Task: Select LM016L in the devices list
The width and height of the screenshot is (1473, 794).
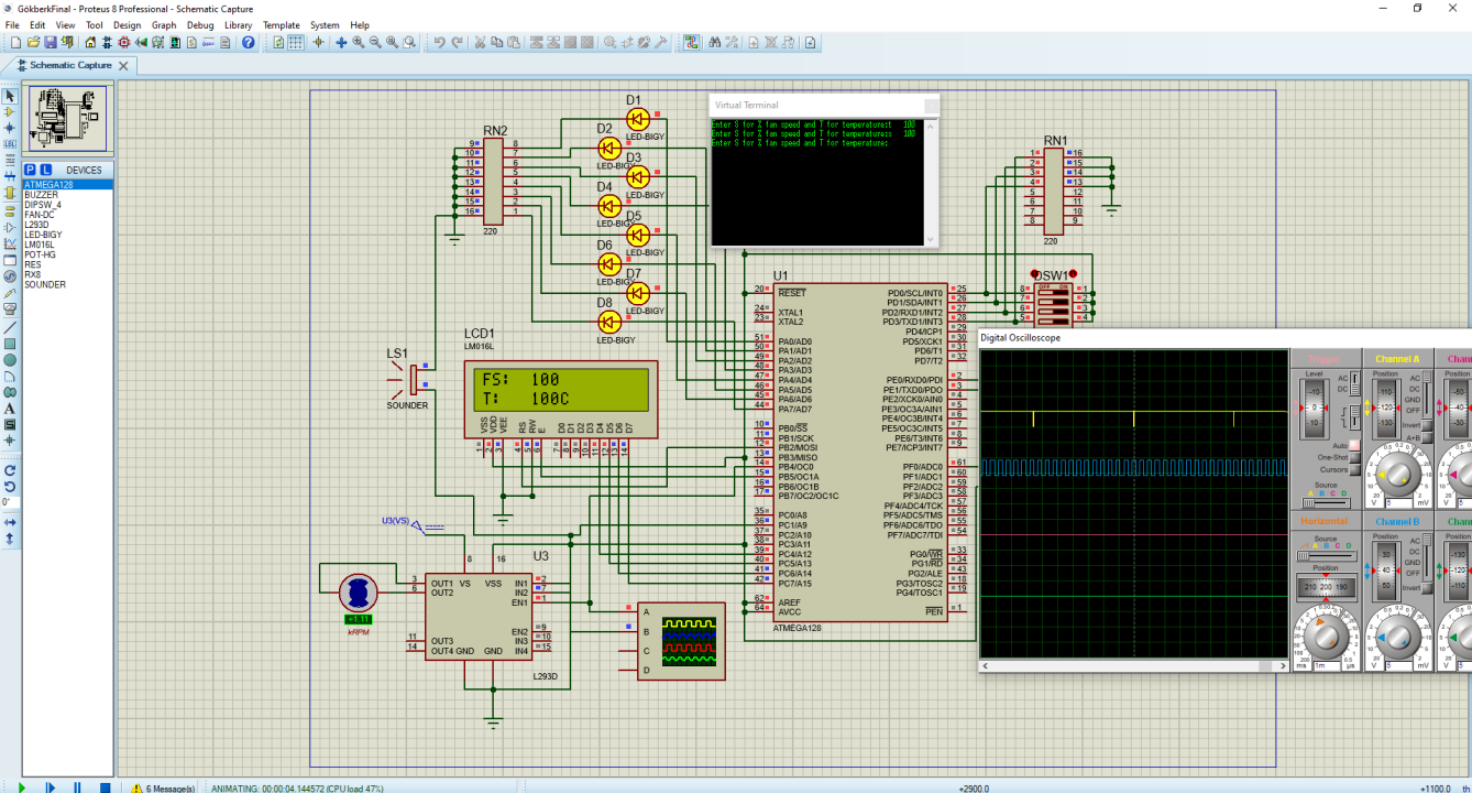Action: [68, 244]
